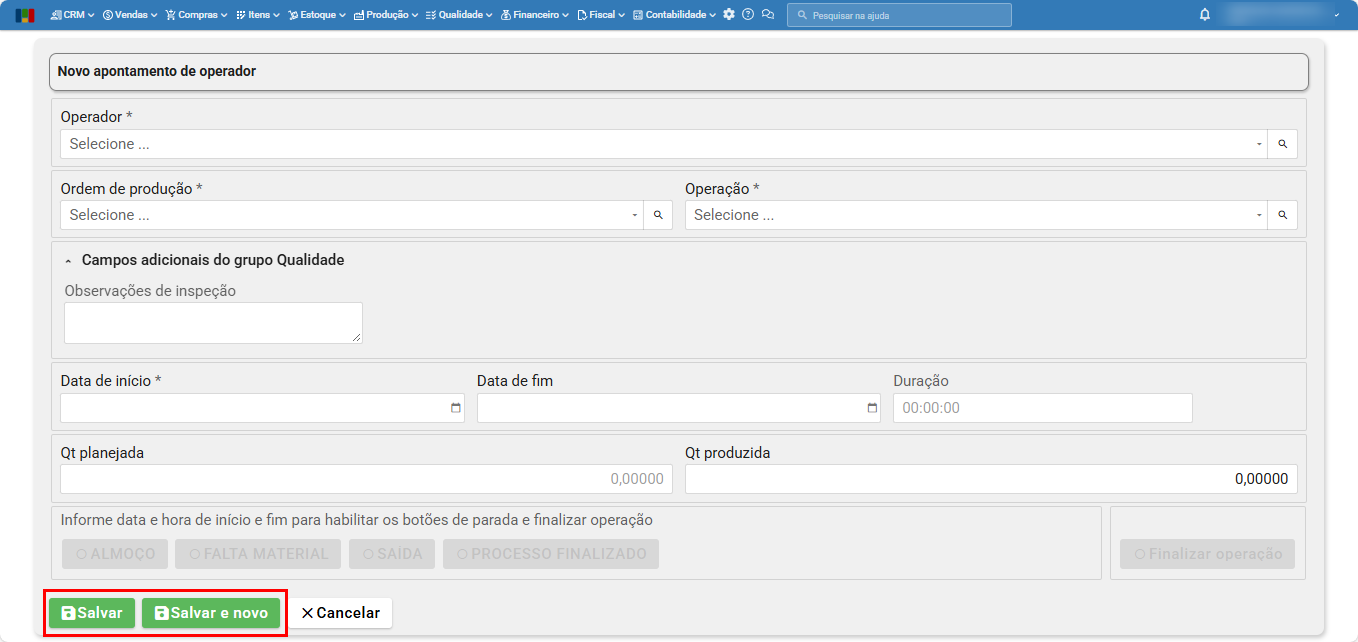Open settings via the gear icon

pos(729,15)
